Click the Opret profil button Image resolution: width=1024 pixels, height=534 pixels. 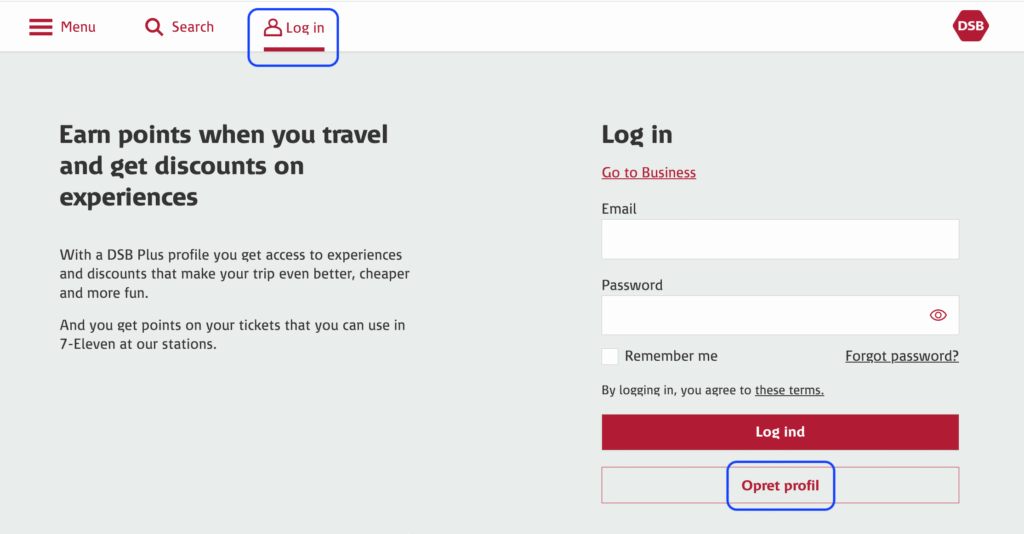click(x=780, y=485)
